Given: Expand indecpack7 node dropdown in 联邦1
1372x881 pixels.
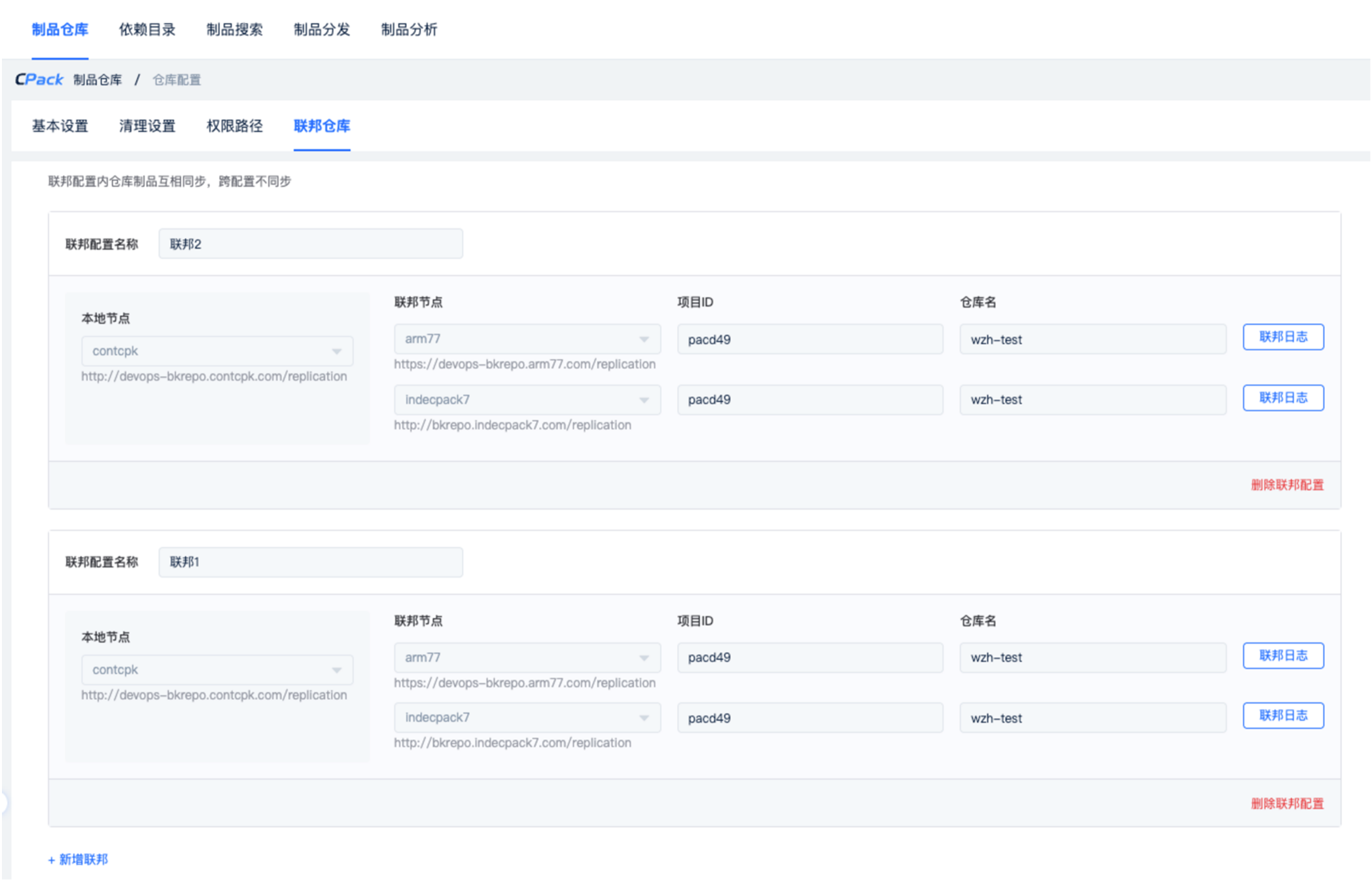Looking at the screenshot, I should [x=527, y=717].
